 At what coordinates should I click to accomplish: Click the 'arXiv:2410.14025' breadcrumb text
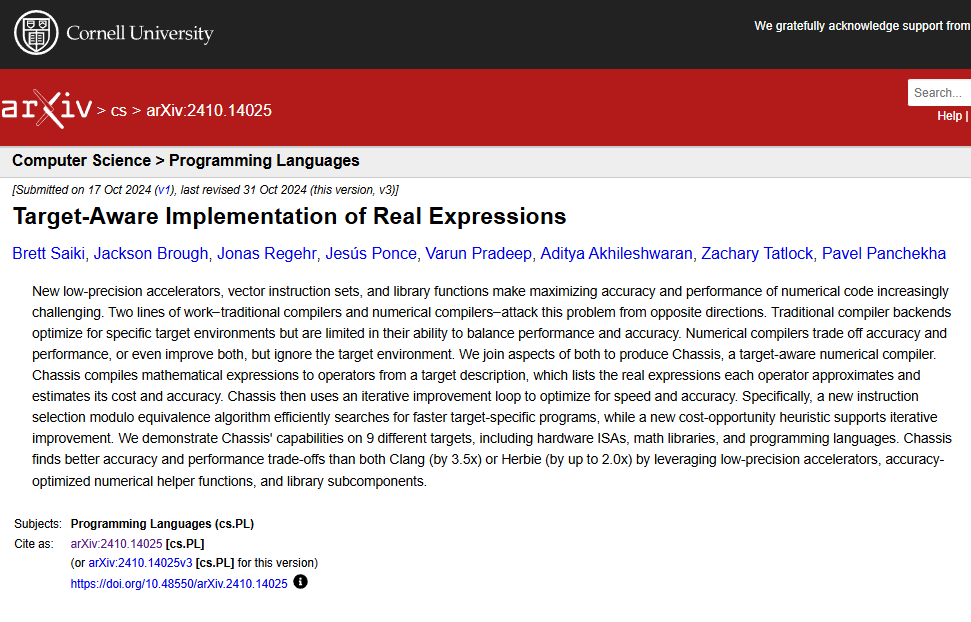pyautogui.click(x=209, y=110)
